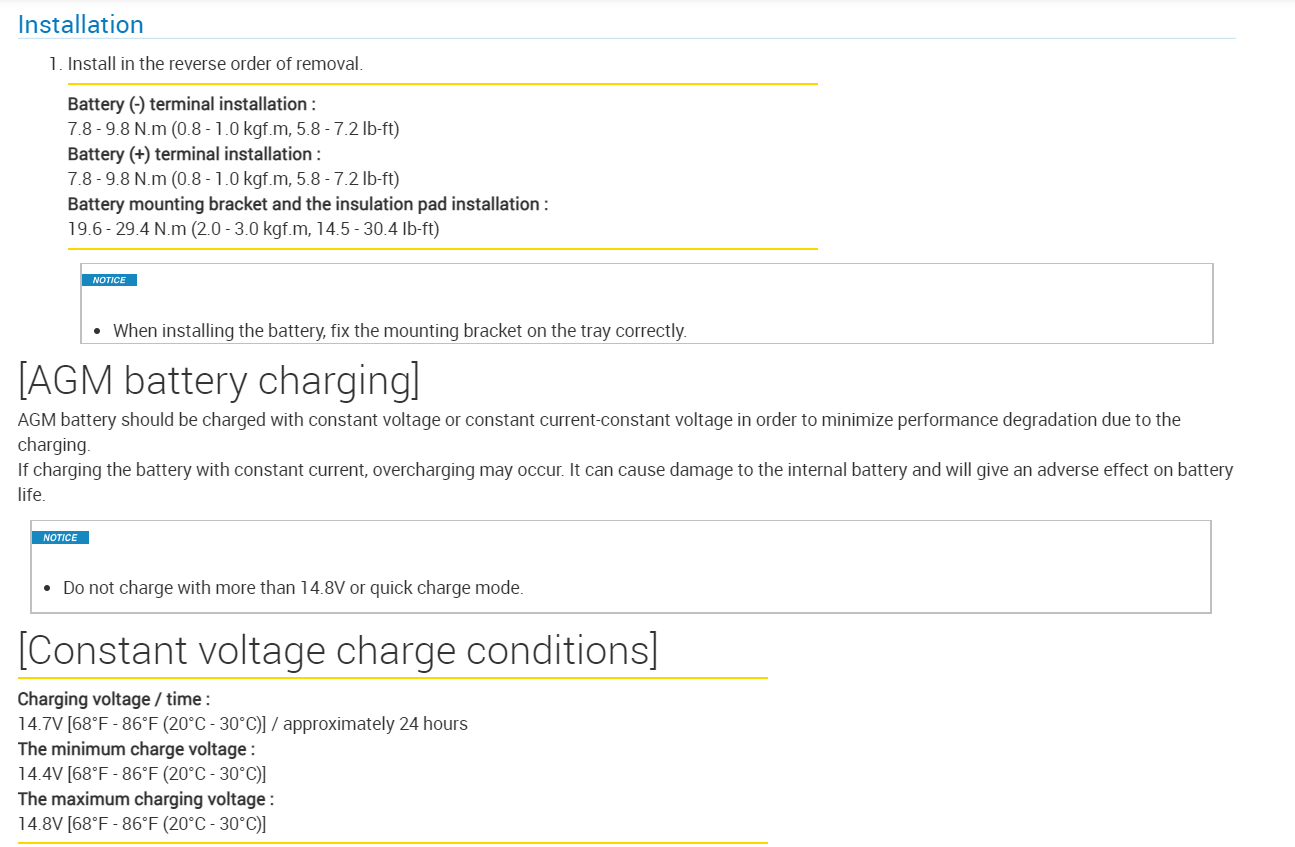The height and width of the screenshot is (847, 1295).
Task: Click the 14.8V value under maximum charging voltage
Action: click(x=142, y=824)
